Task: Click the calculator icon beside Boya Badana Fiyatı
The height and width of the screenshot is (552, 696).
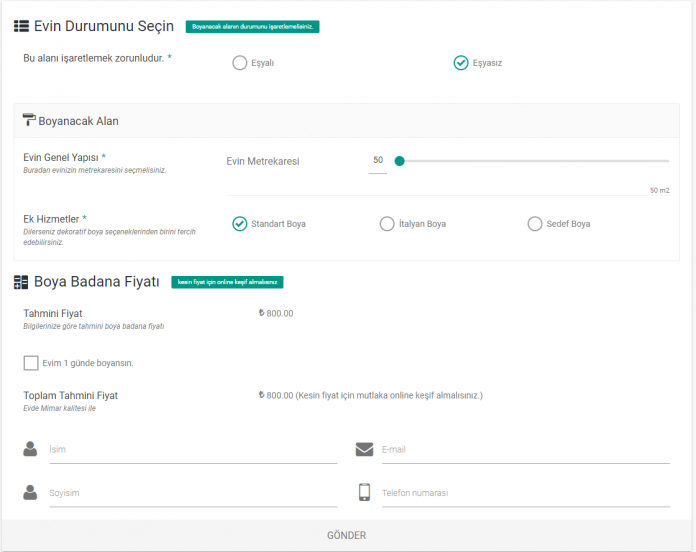Action: 21,282
